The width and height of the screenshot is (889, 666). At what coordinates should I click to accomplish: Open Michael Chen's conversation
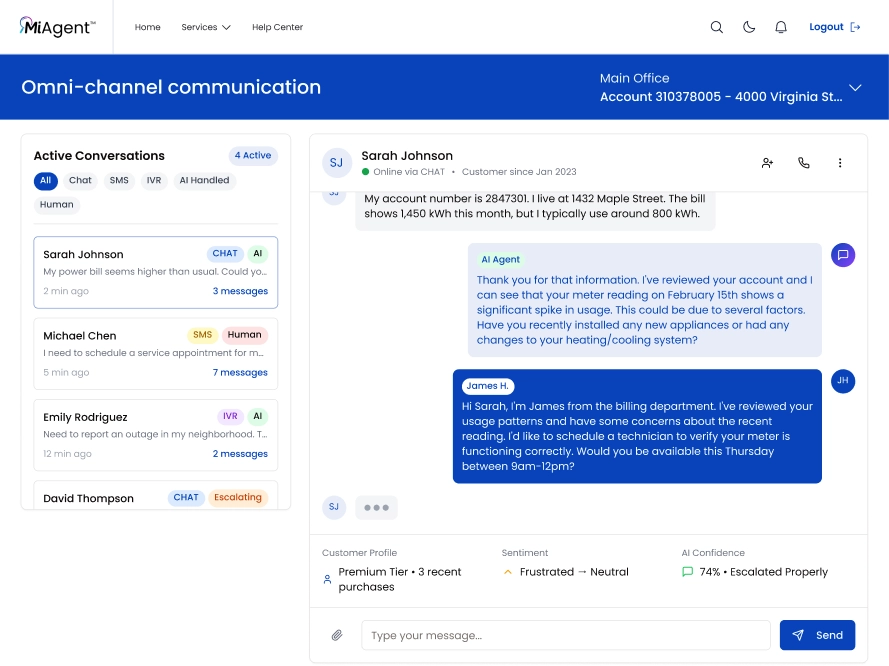(155, 353)
